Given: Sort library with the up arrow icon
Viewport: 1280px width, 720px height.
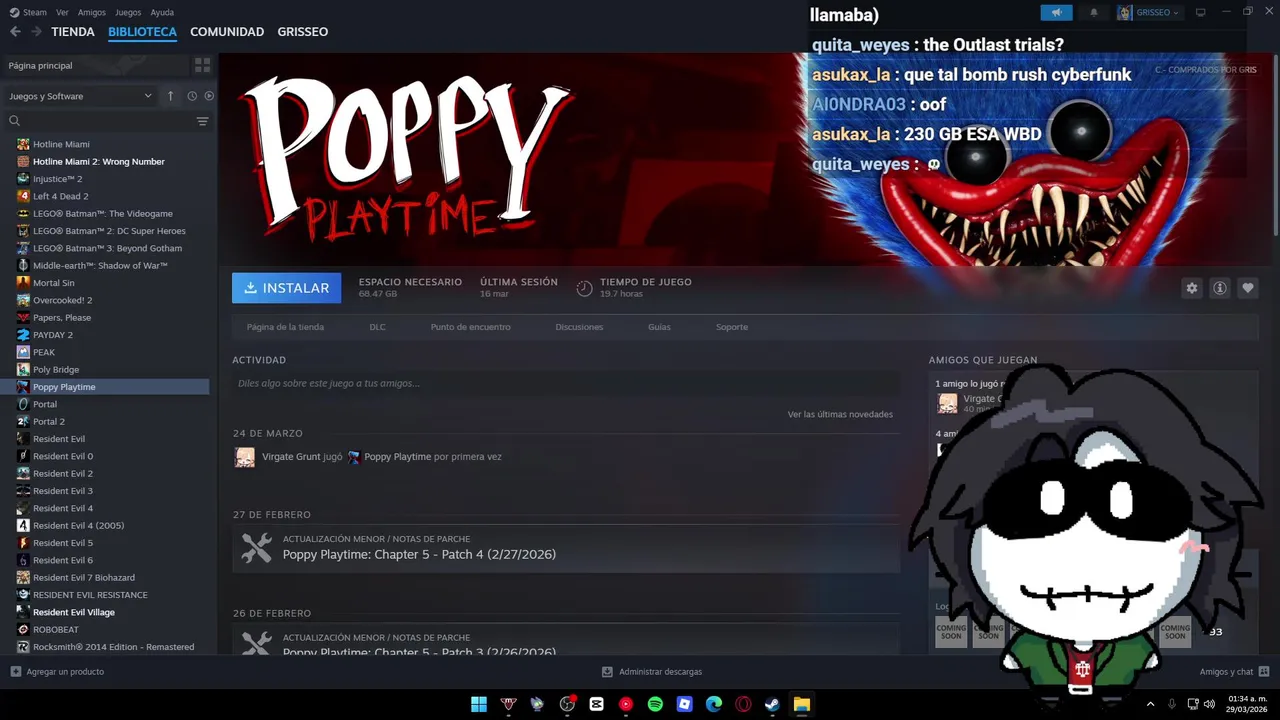Looking at the screenshot, I should (170, 96).
